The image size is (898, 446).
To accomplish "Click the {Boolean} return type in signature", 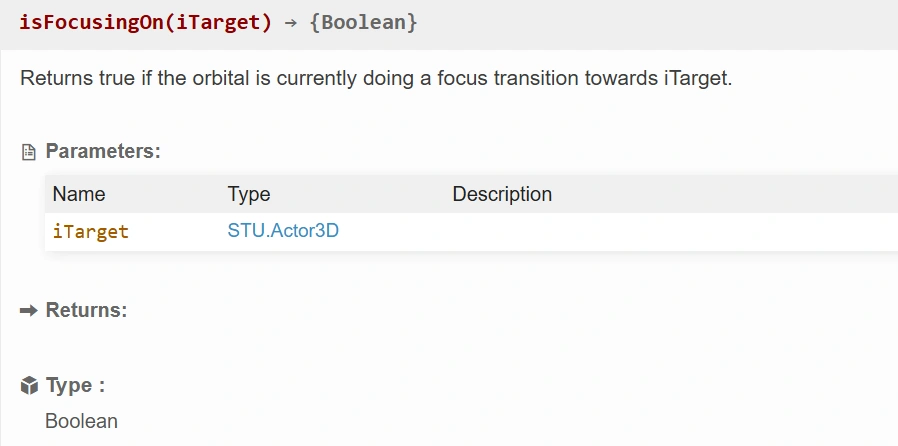I will click(x=363, y=22).
